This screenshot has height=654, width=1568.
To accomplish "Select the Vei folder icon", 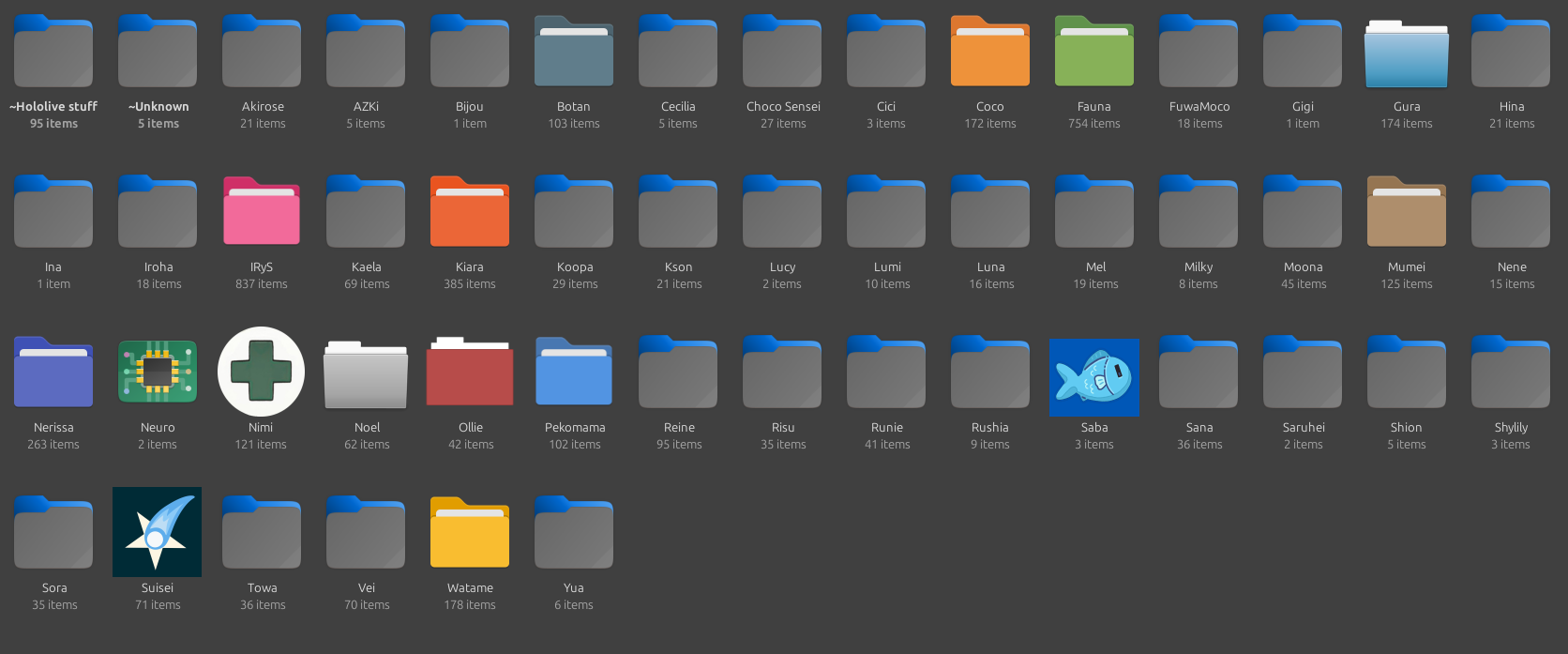I will point(366,532).
